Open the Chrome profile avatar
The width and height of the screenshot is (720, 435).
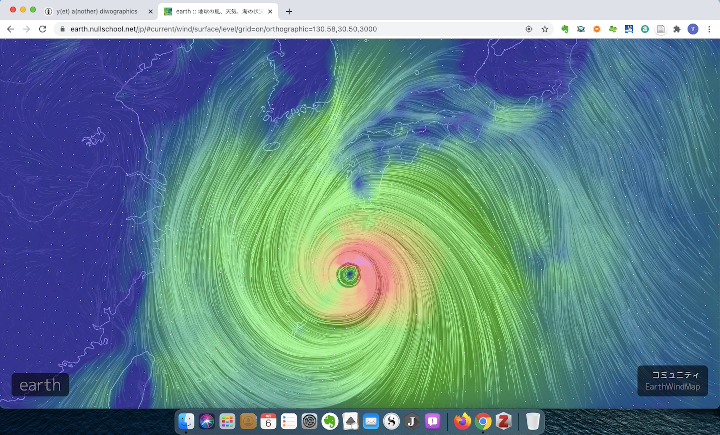pyautogui.click(x=693, y=29)
